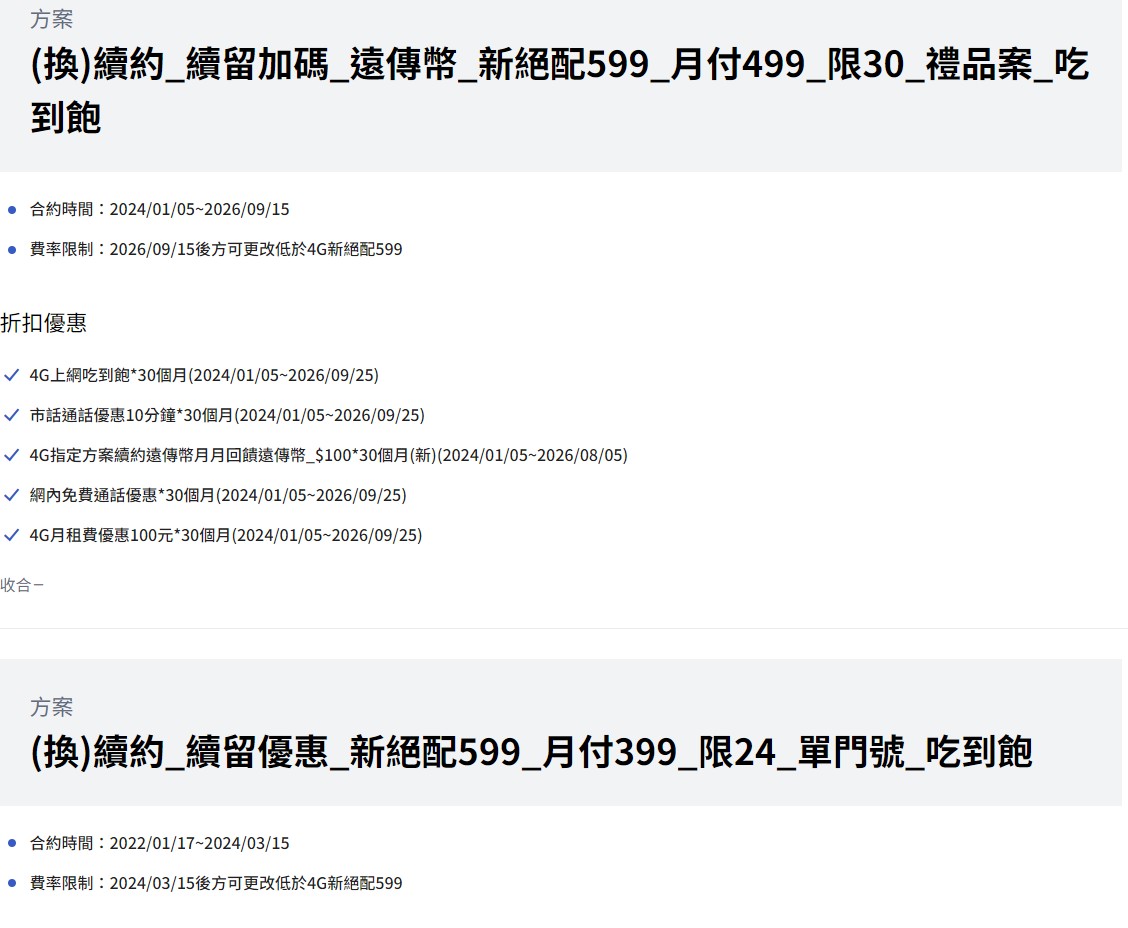Image resolution: width=1128 pixels, height=928 pixels.
Task: Click the 4G月租費優惠100元*30個月 discount text
Action: 226,535
